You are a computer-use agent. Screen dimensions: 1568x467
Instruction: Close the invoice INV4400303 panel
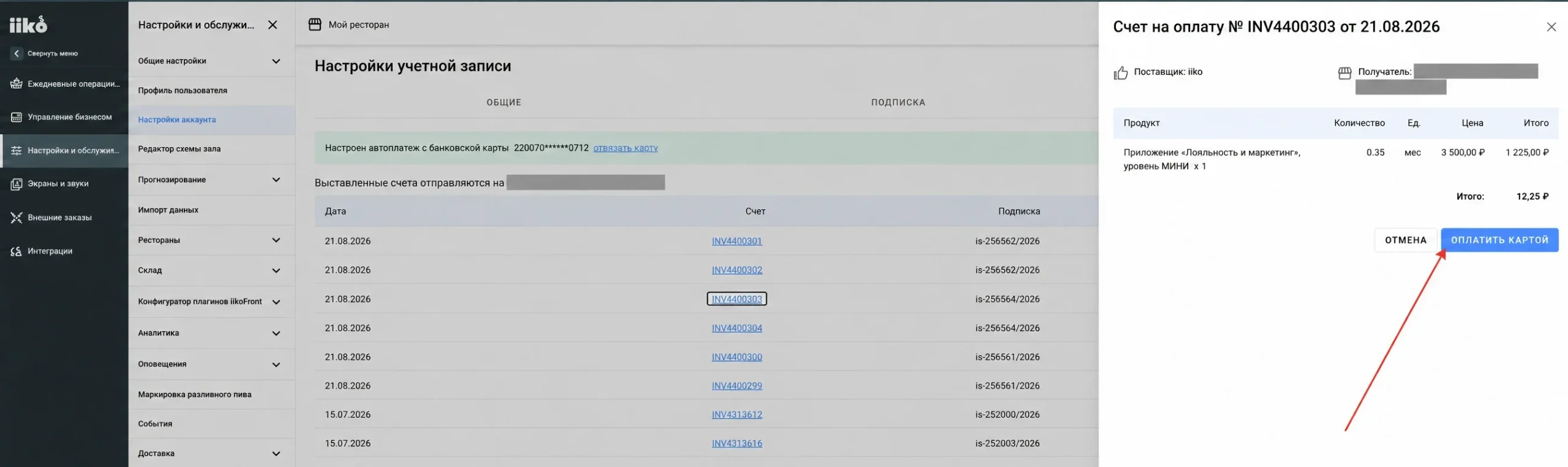point(1551,27)
